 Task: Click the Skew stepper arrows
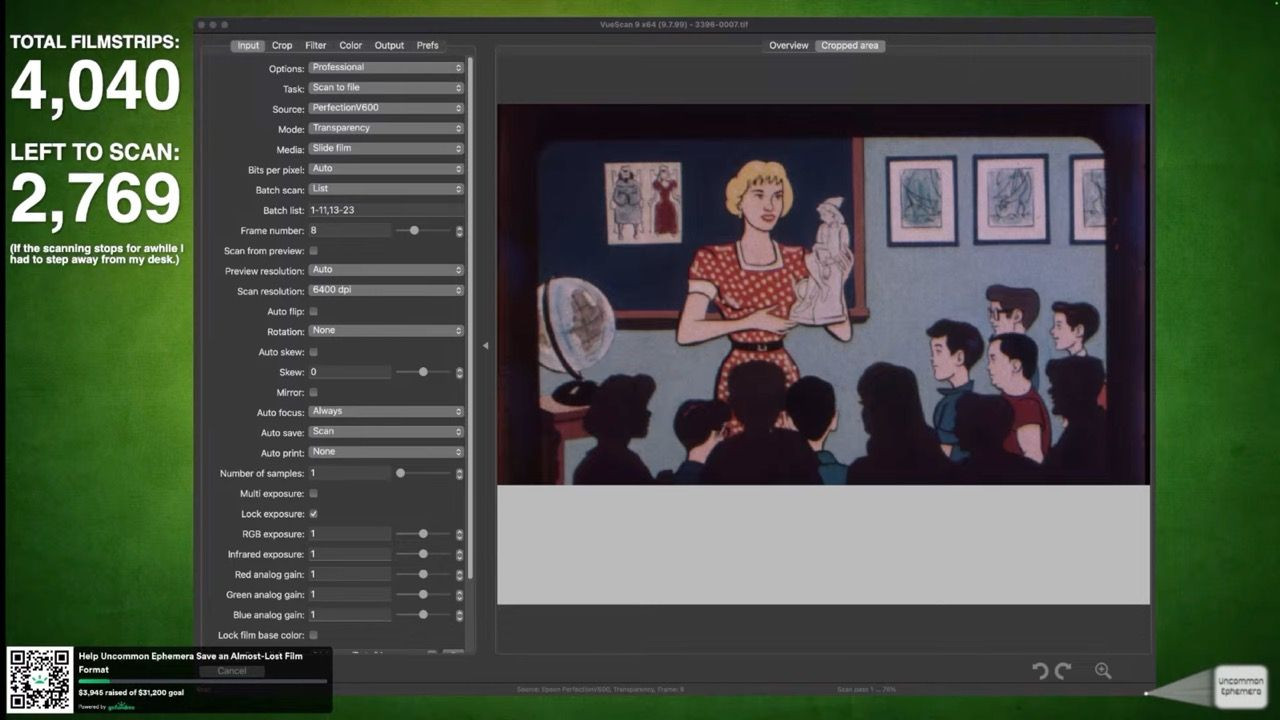pyautogui.click(x=459, y=372)
